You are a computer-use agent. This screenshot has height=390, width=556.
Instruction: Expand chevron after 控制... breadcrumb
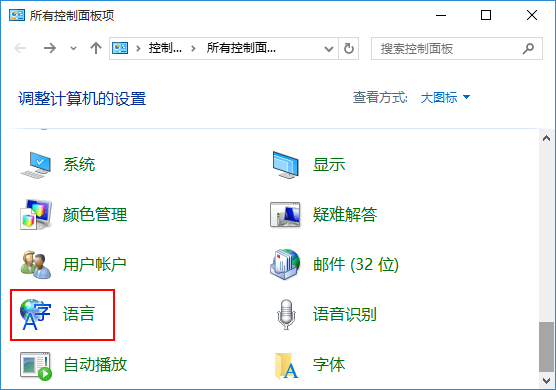(193, 49)
